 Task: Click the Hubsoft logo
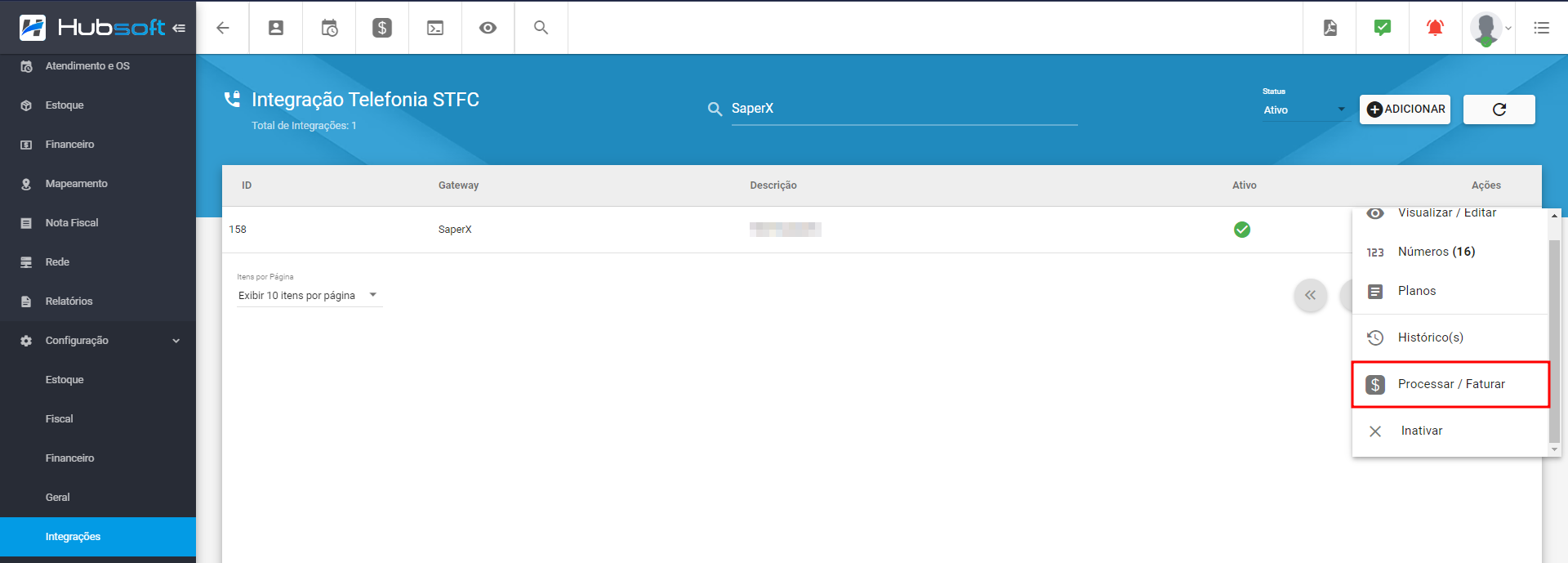[x=92, y=28]
